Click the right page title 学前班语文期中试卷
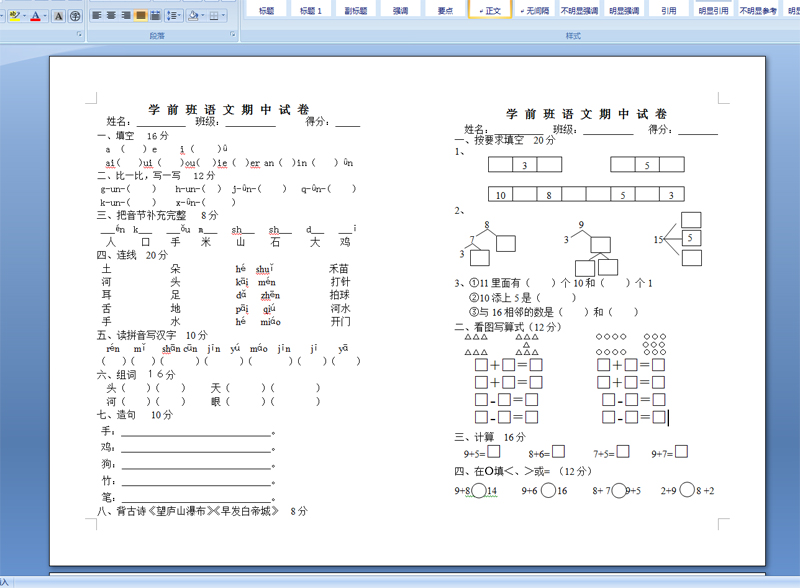 tap(586, 114)
